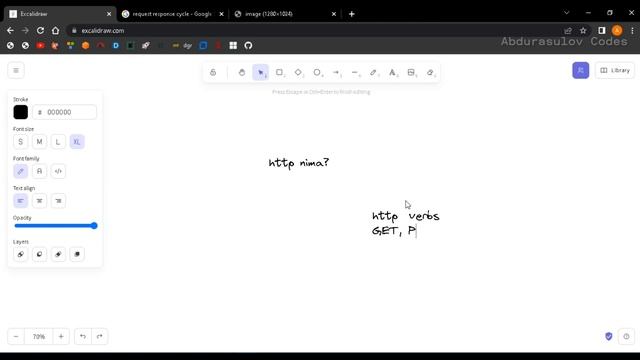
Task: Edit the stroke hex color field
Action: coord(65,112)
